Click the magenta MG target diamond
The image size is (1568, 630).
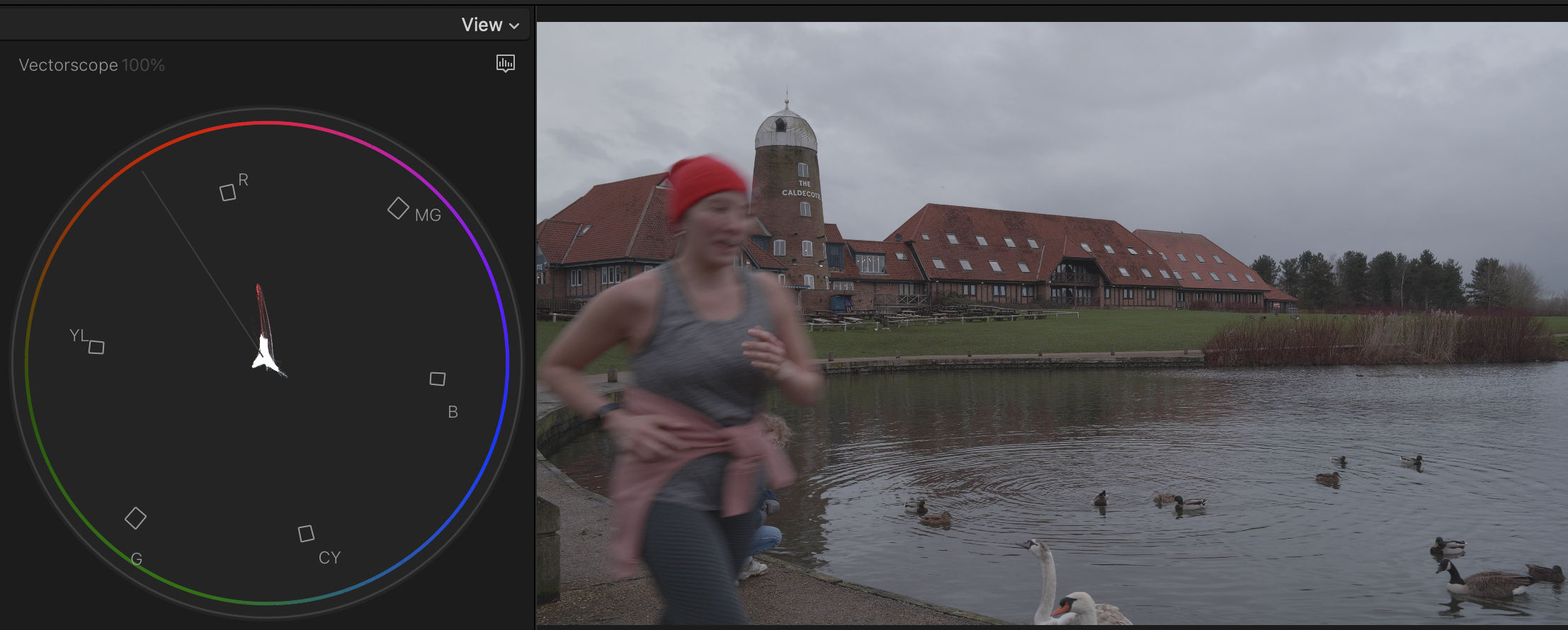pyautogui.click(x=398, y=208)
